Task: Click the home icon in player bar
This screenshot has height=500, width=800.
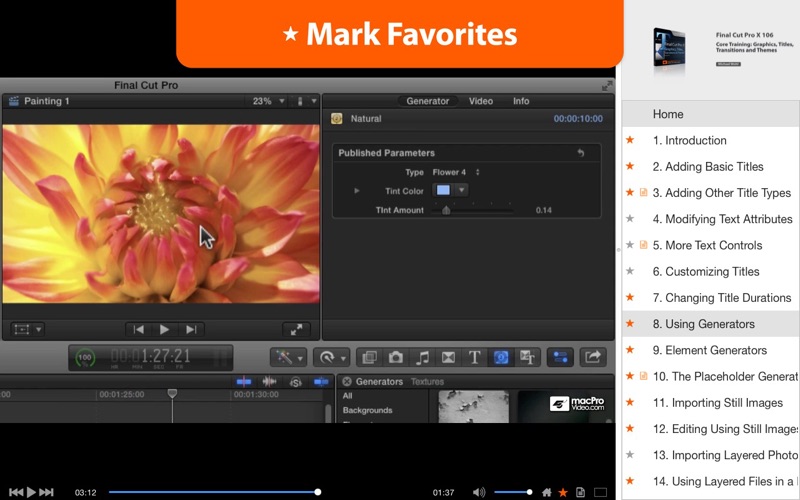Action: [x=546, y=492]
